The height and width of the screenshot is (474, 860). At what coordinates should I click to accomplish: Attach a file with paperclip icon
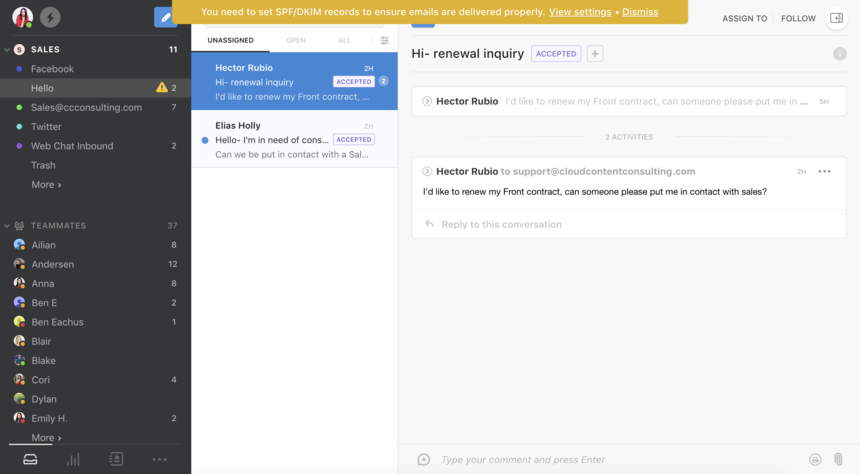click(x=839, y=460)
